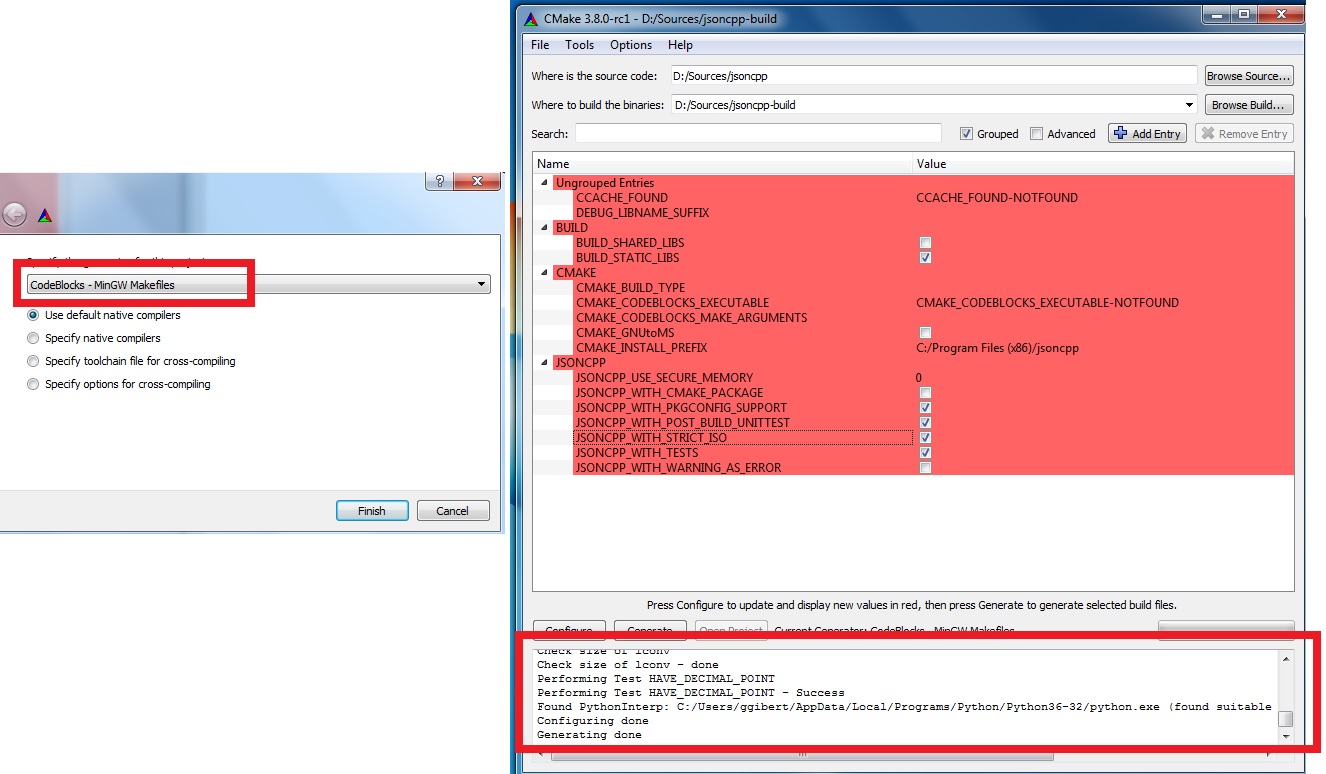Screen dimensions: 1326x774
Task: Select the DEBUG_LIBNAME_SUFFIX entry
Action: 642,213
